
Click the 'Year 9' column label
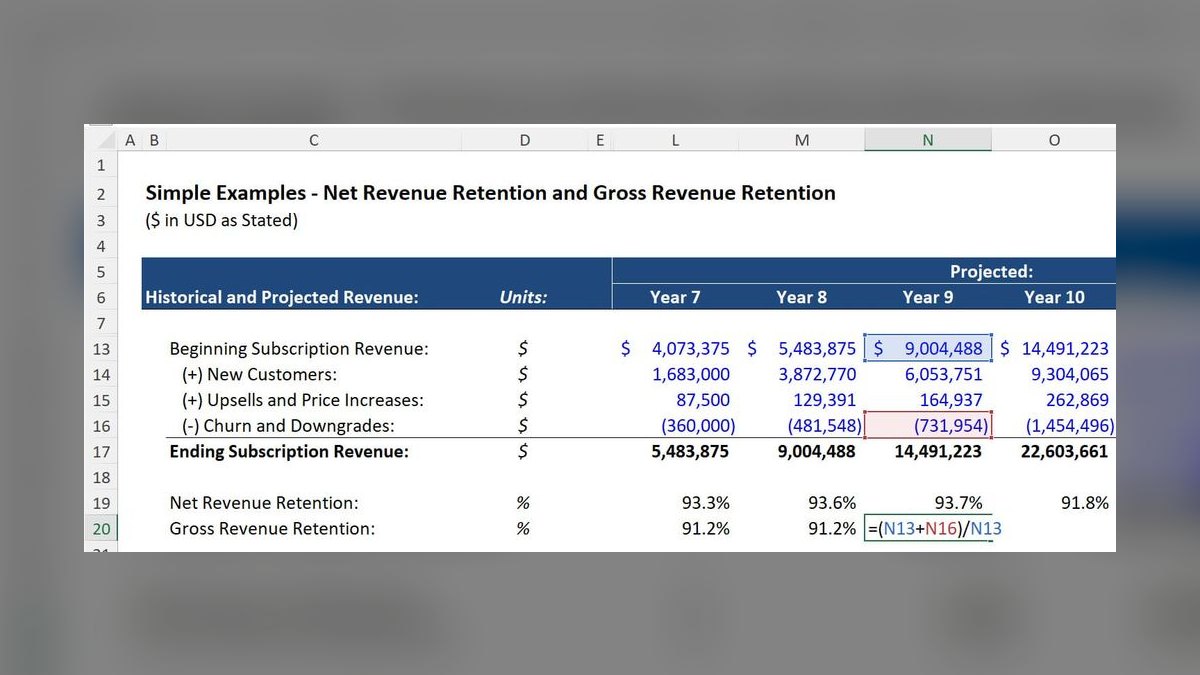point(928,297)
